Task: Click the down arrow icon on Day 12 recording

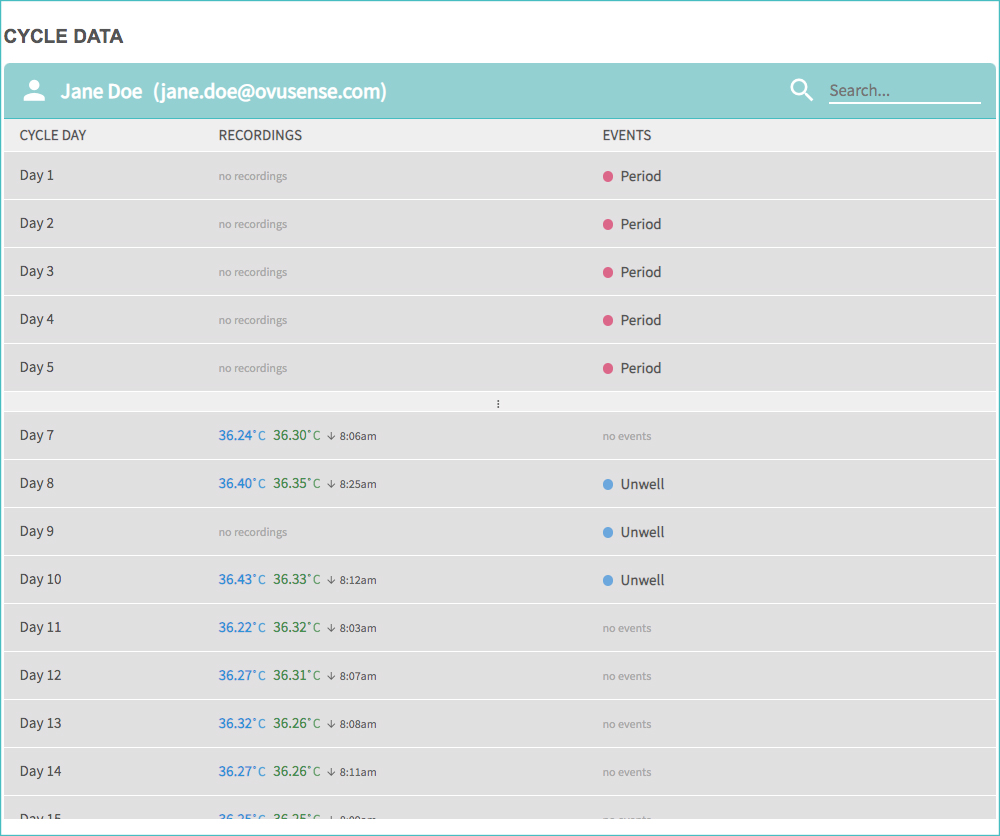Action: point(331,676)
